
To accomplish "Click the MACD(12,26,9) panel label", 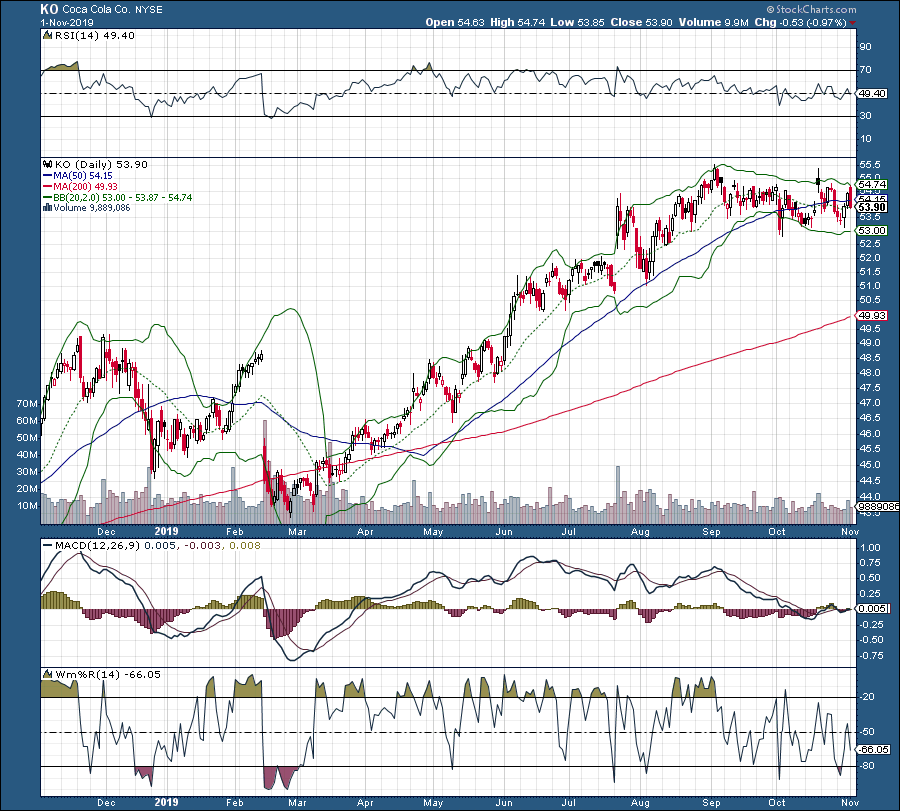I will (97, 545).
